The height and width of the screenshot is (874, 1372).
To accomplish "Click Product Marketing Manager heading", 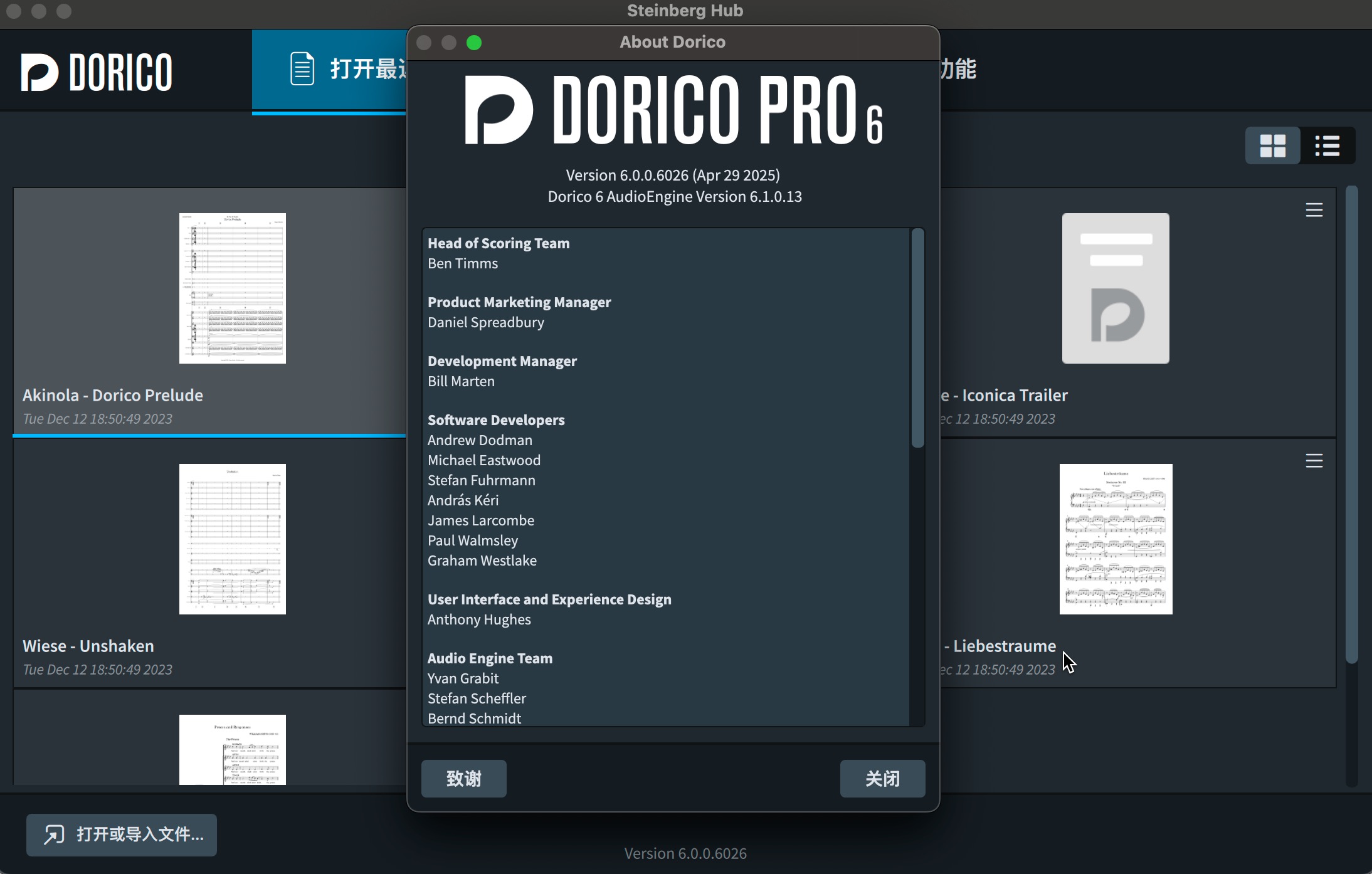I will point(519,302).
